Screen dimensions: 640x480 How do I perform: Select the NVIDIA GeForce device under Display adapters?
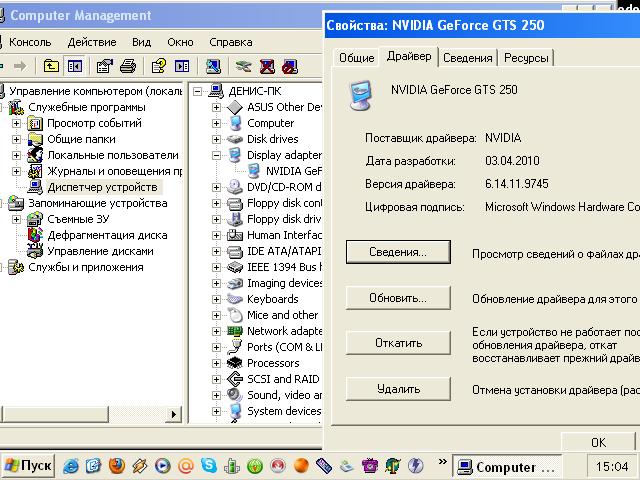pos(292,171)
